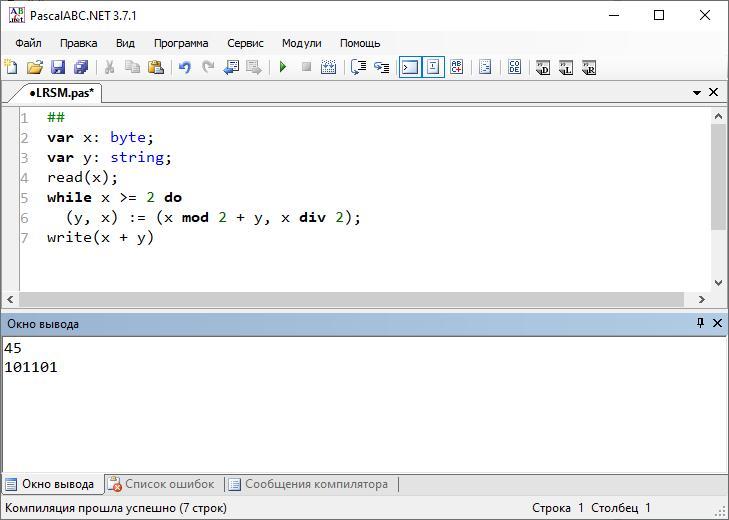The width and height of the screenshot is (729, 520).
Task: Open a file with folder icon
Action: 35,68
